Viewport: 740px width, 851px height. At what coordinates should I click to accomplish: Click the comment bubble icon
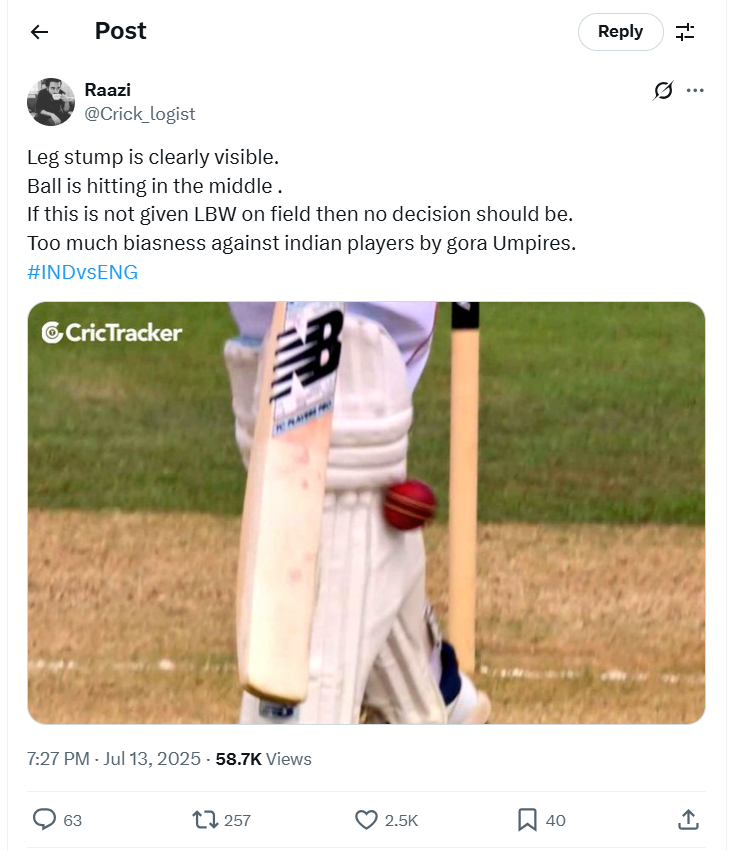45,820
